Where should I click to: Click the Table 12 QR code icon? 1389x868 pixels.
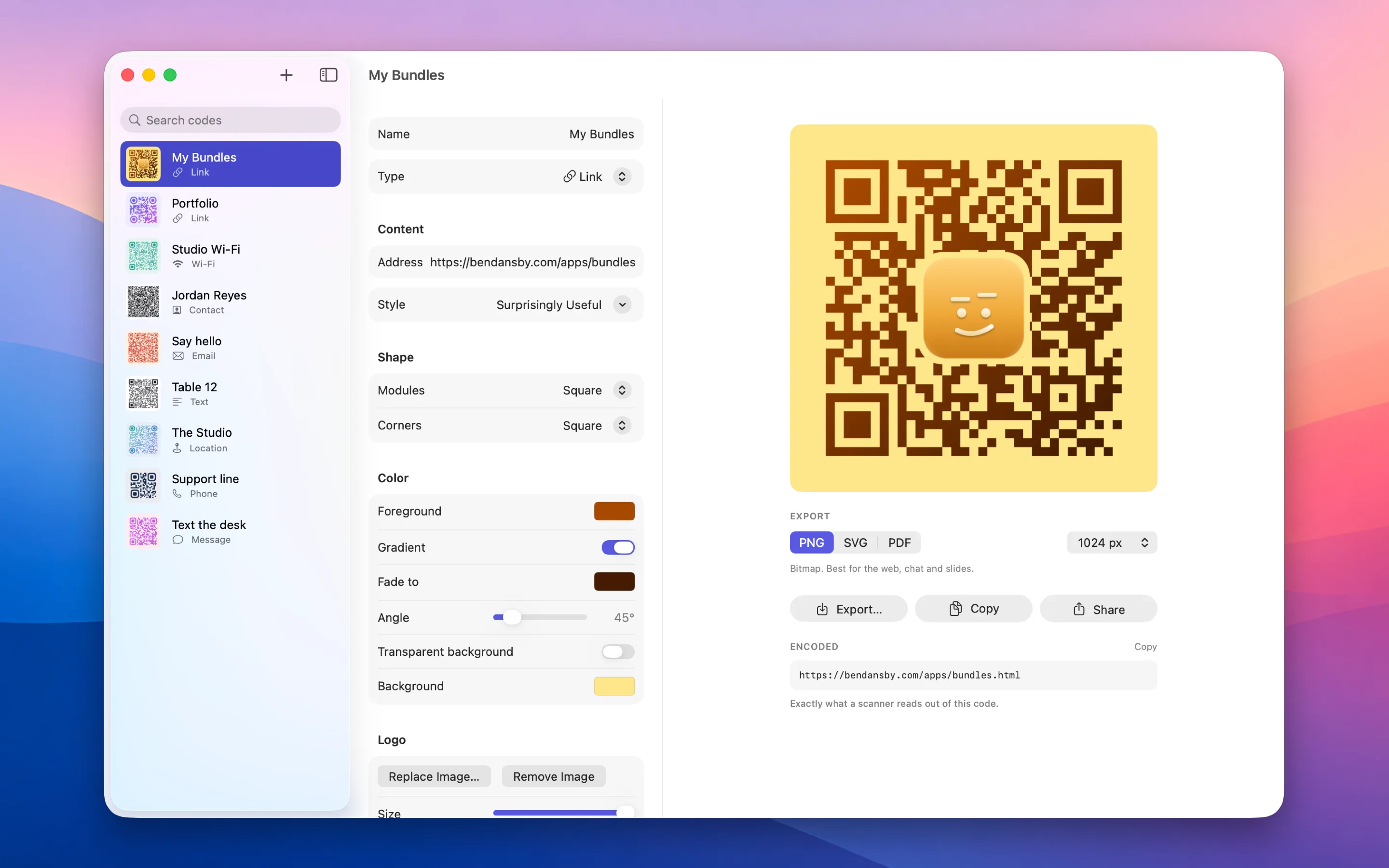click(144, 394)
